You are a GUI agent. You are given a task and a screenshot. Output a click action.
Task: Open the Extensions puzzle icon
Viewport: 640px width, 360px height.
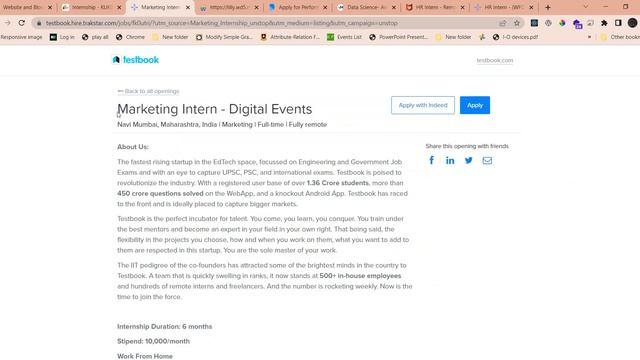coord(604,23)
